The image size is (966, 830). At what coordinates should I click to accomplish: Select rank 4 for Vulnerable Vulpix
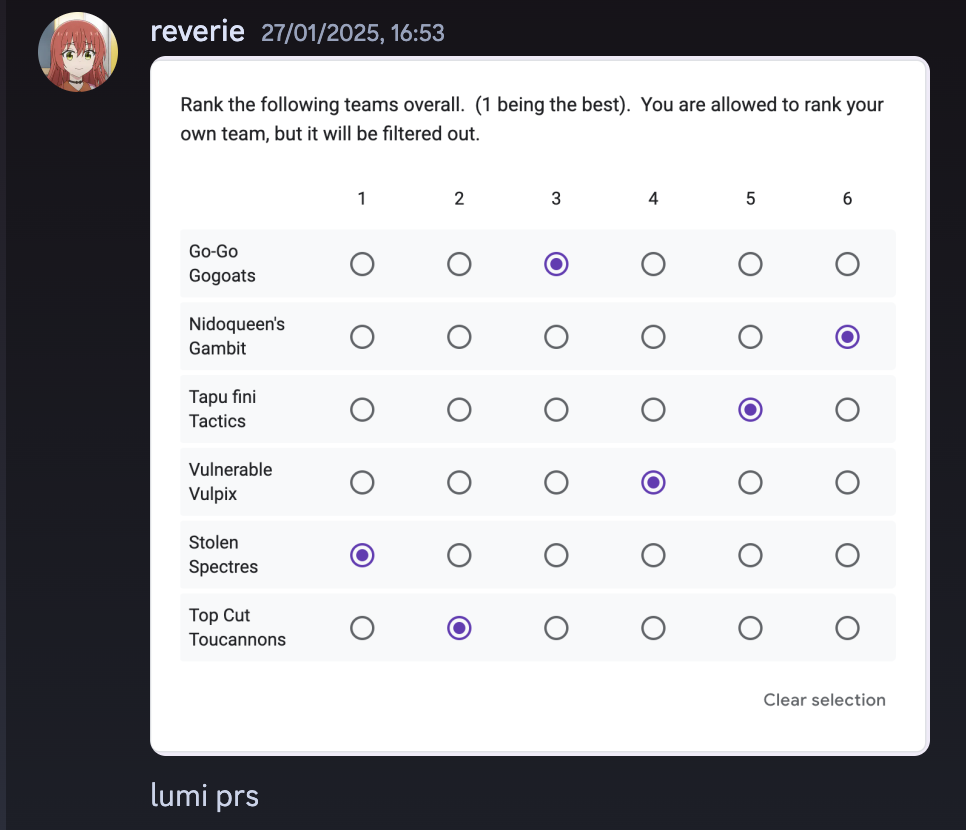pos(653,482)
